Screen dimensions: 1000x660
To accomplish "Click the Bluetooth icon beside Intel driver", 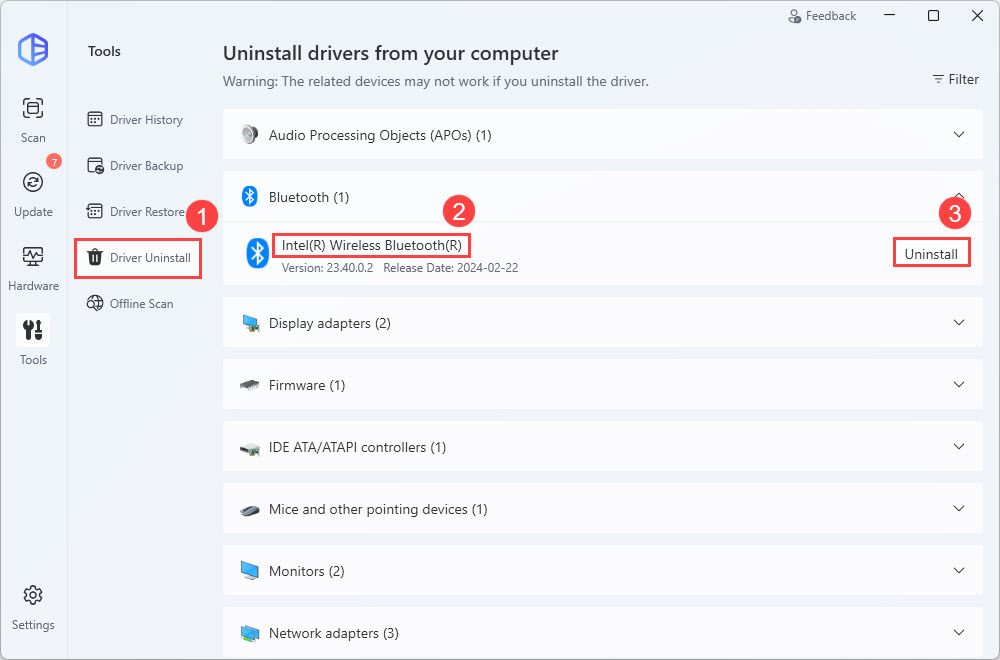I will [257, 253].
